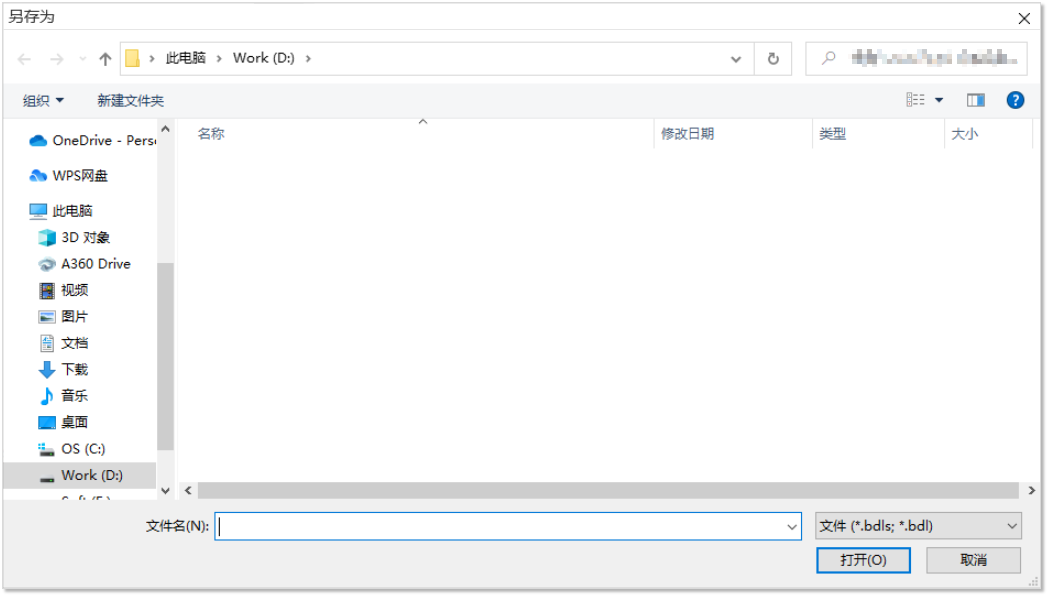Screen dimensions: 1048x596
Task: Go back with the left arrow button
Action: pyautogui.click(x=24, y=59)
